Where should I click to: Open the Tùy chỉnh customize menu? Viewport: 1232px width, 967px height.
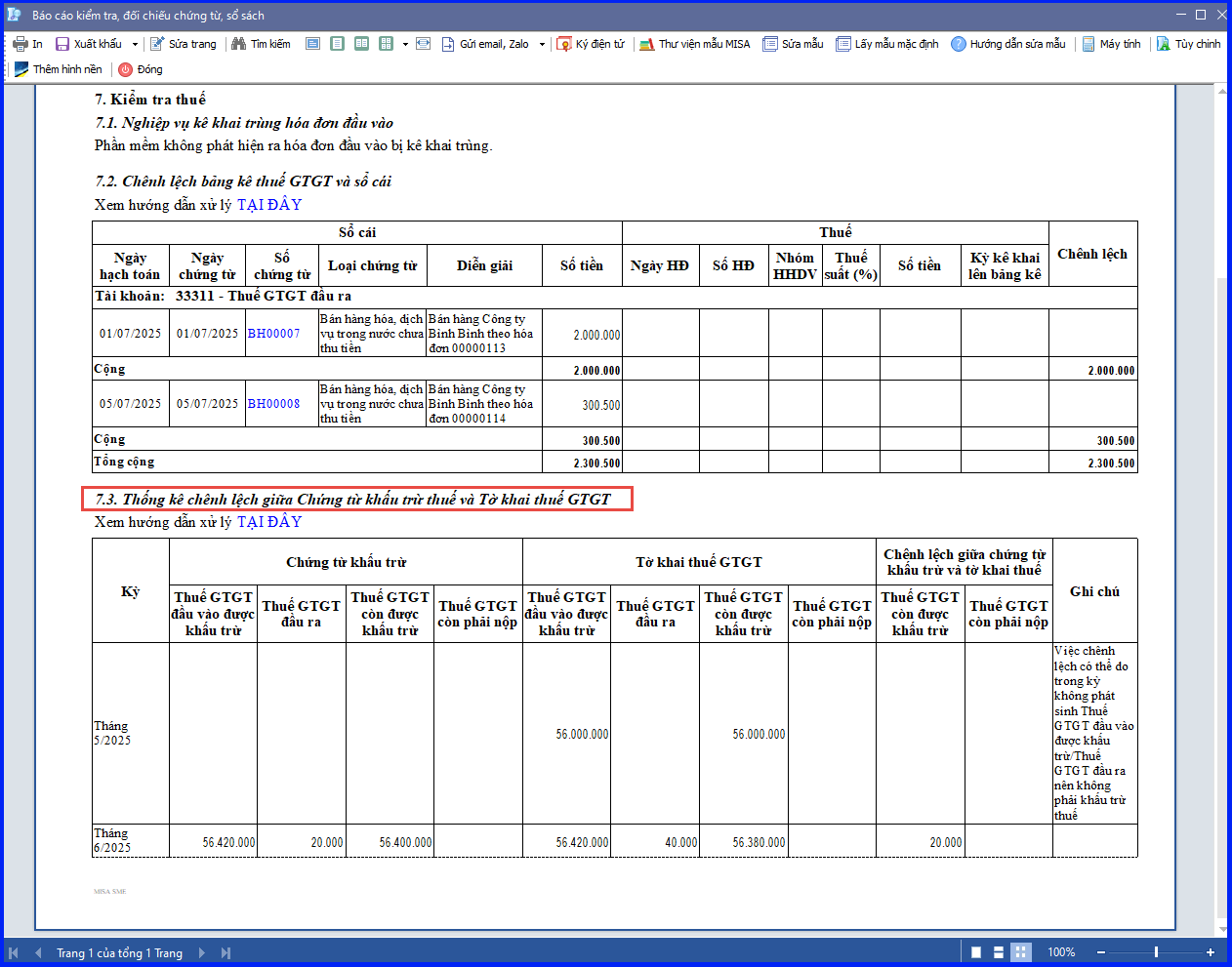(1189, 44)
